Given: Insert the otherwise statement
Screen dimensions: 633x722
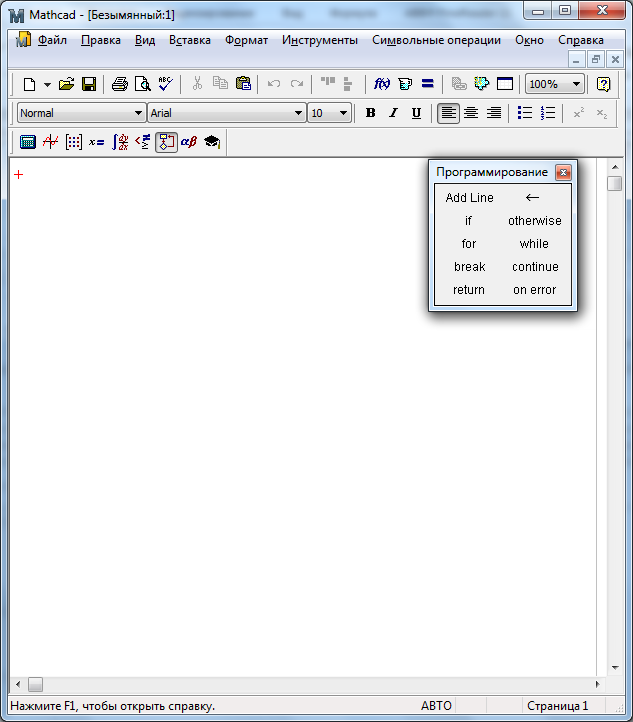Looking at the screenshot, I should [535, 221].
